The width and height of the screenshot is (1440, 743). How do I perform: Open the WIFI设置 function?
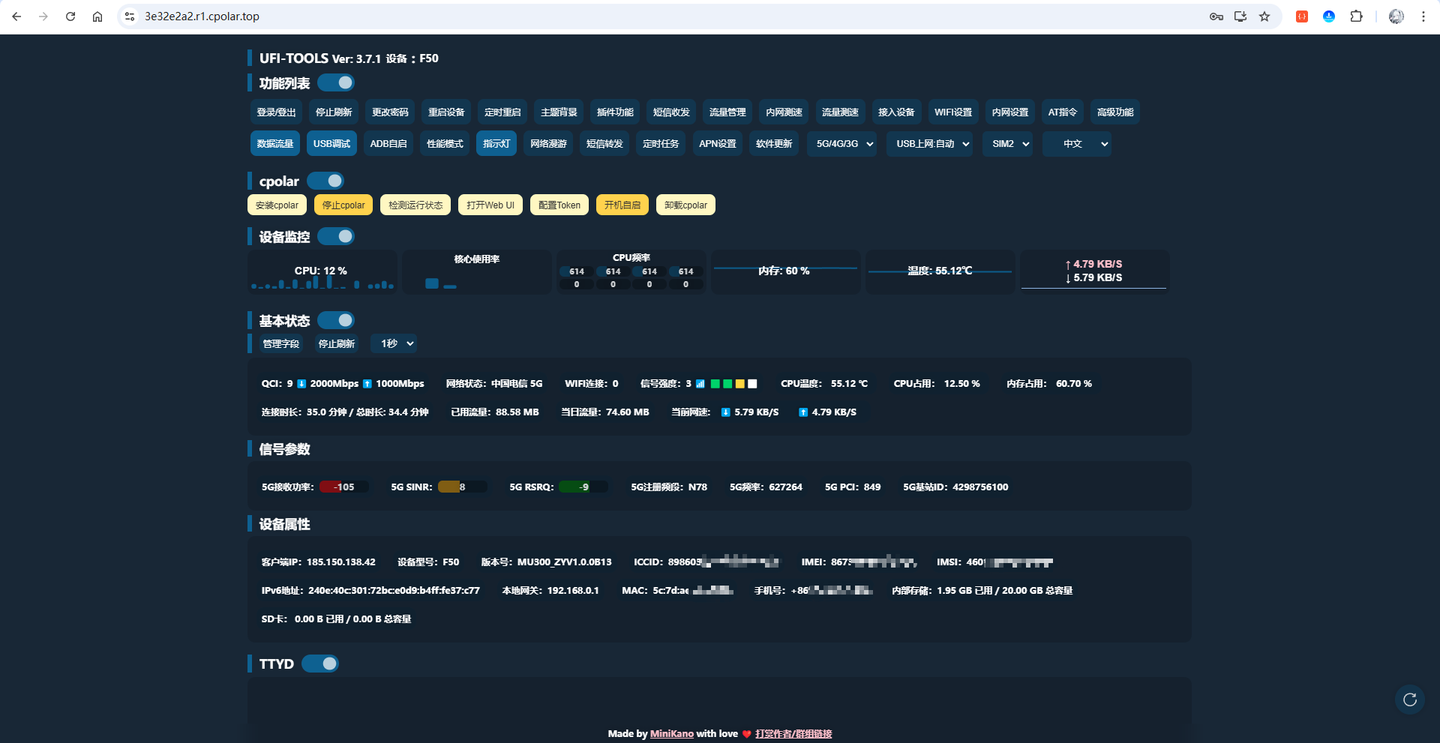coord(953,112)
